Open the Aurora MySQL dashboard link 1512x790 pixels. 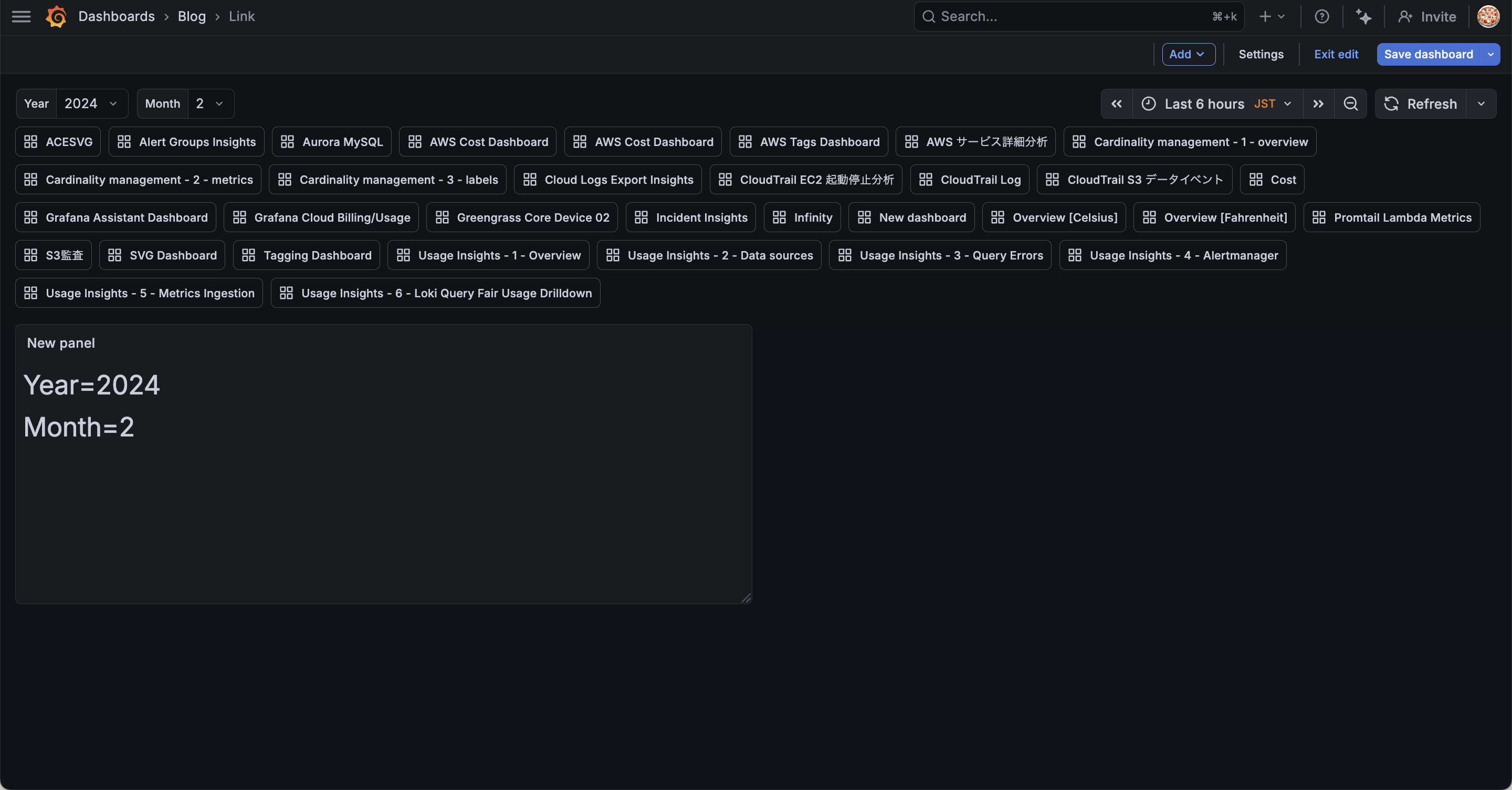pyautogui.click(x=332, y=141)
